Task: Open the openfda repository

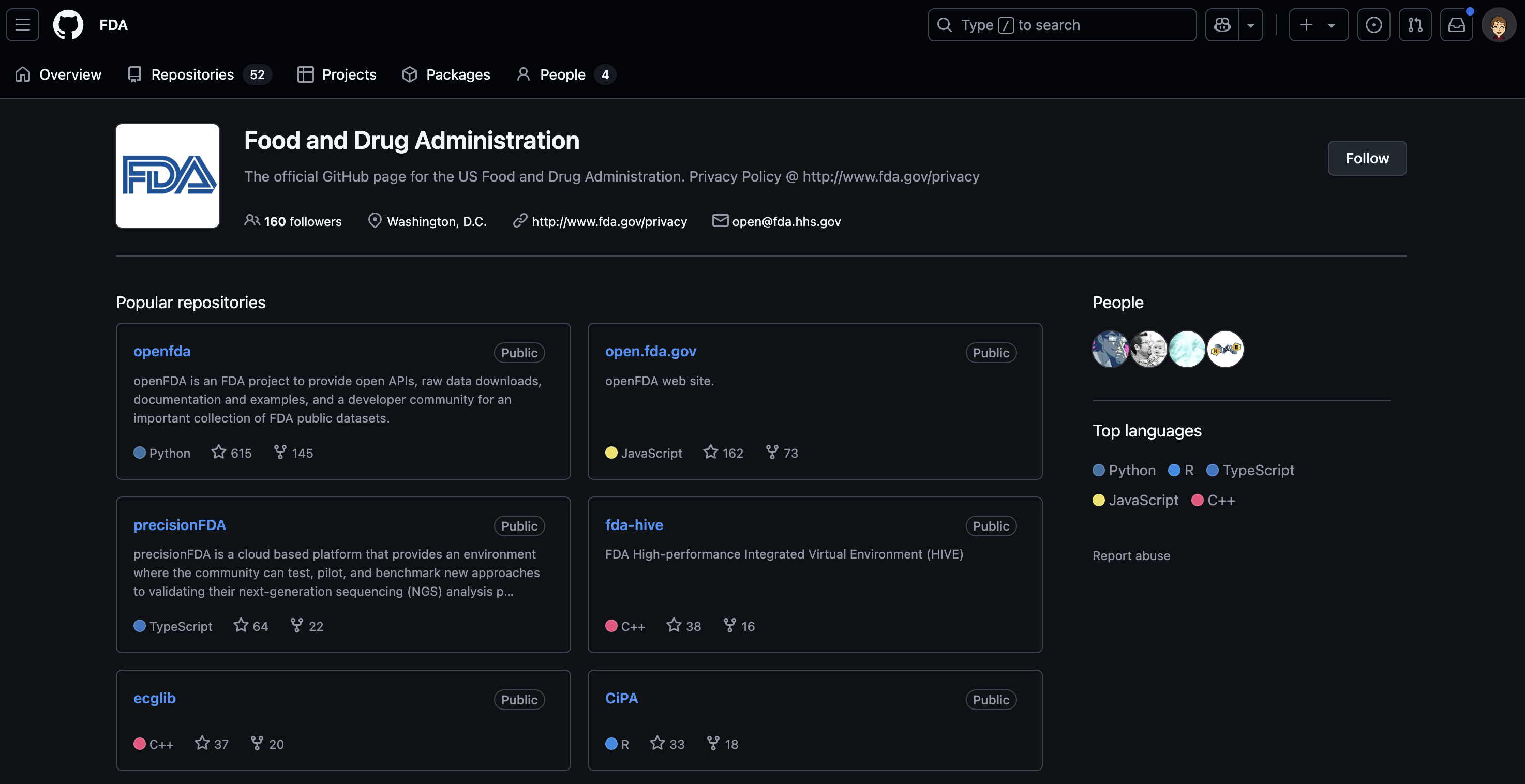Action: click(161, 351)
